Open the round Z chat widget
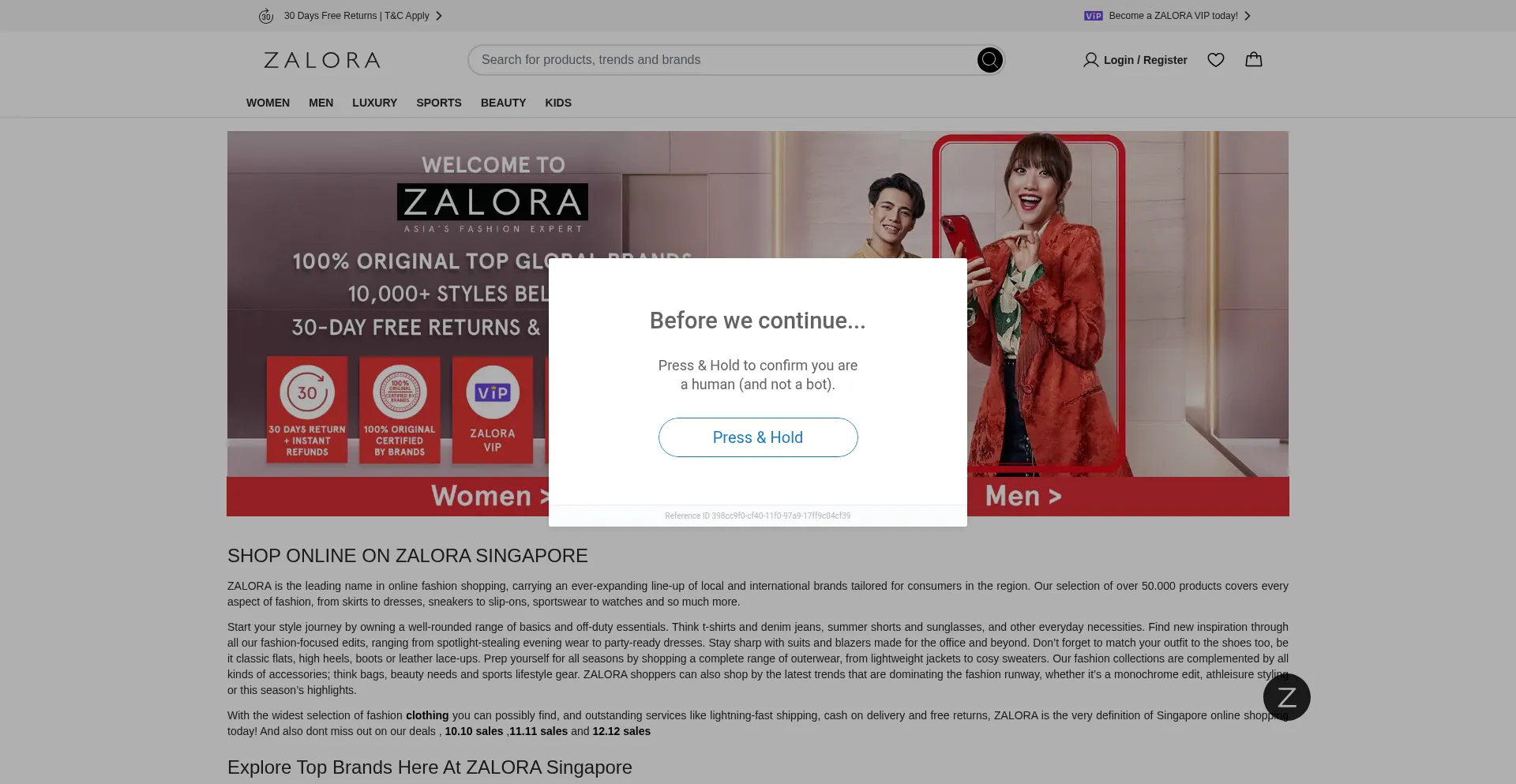The image size is (1516, 784). click(1287, 697)
